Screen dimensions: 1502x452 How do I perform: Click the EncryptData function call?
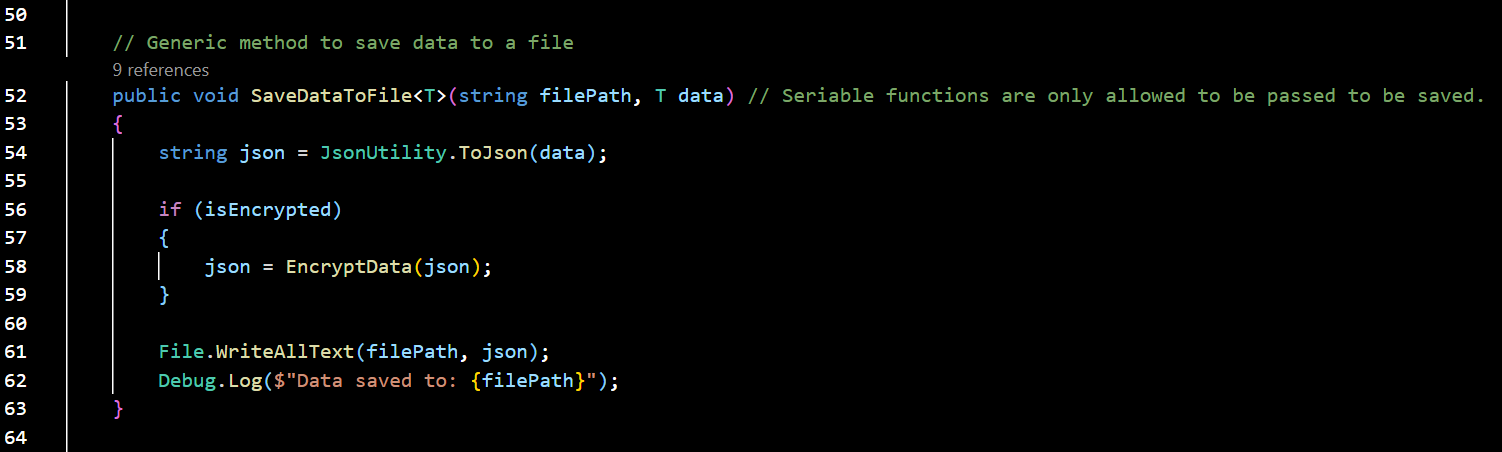coord(348,267)
